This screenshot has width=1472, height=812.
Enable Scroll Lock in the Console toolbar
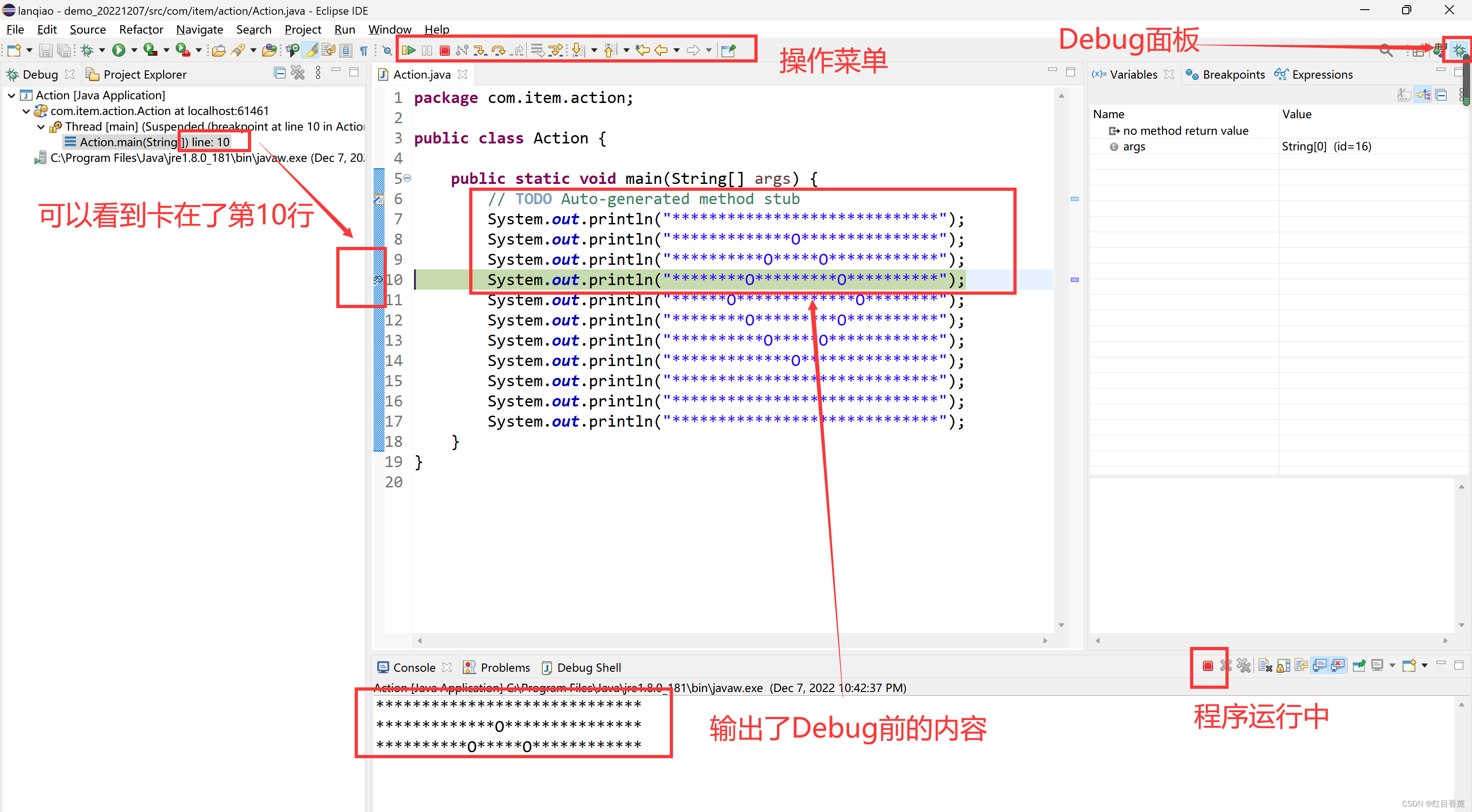[x=1283, y=665]
